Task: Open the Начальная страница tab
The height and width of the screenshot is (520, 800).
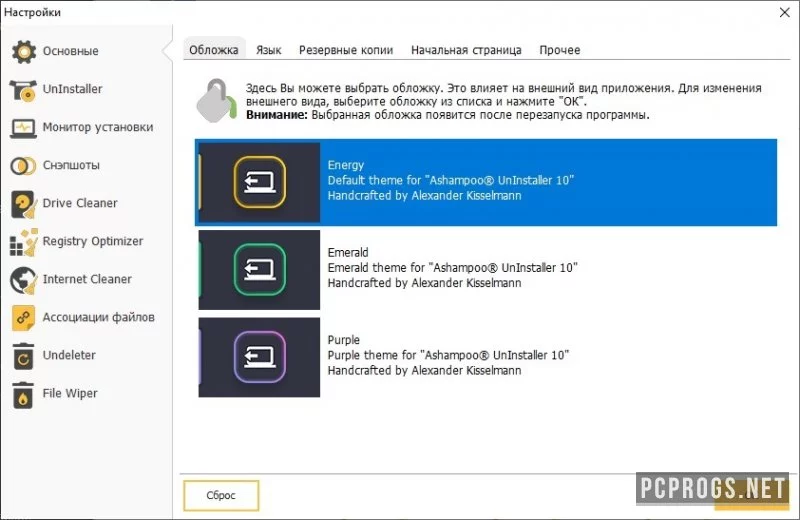Action: pyautogui.click(x=466, y=50)
